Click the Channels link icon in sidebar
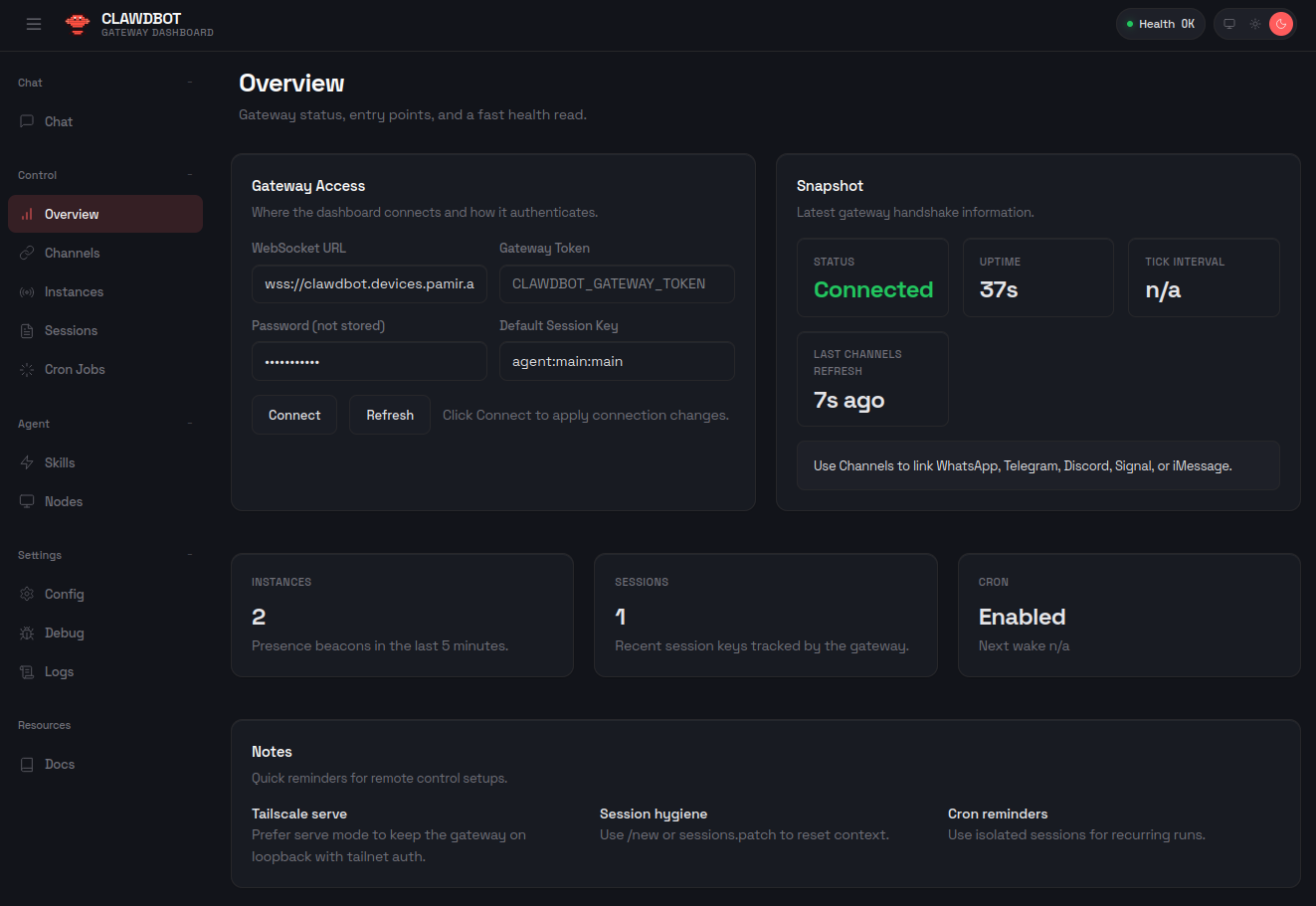Image resolution: width=1316 pixels, height=906 pixels. [27, 253]
